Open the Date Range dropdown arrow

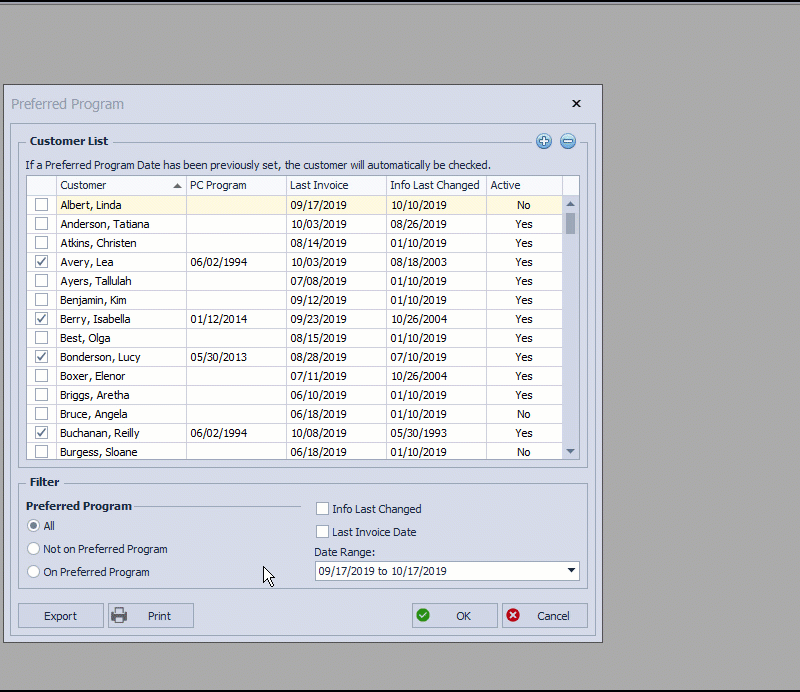click(571, 571)
